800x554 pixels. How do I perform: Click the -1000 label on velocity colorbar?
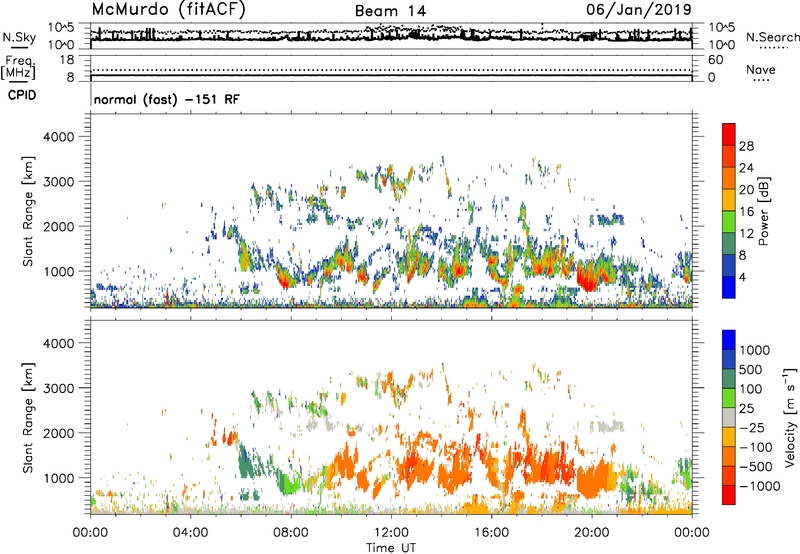760,486
